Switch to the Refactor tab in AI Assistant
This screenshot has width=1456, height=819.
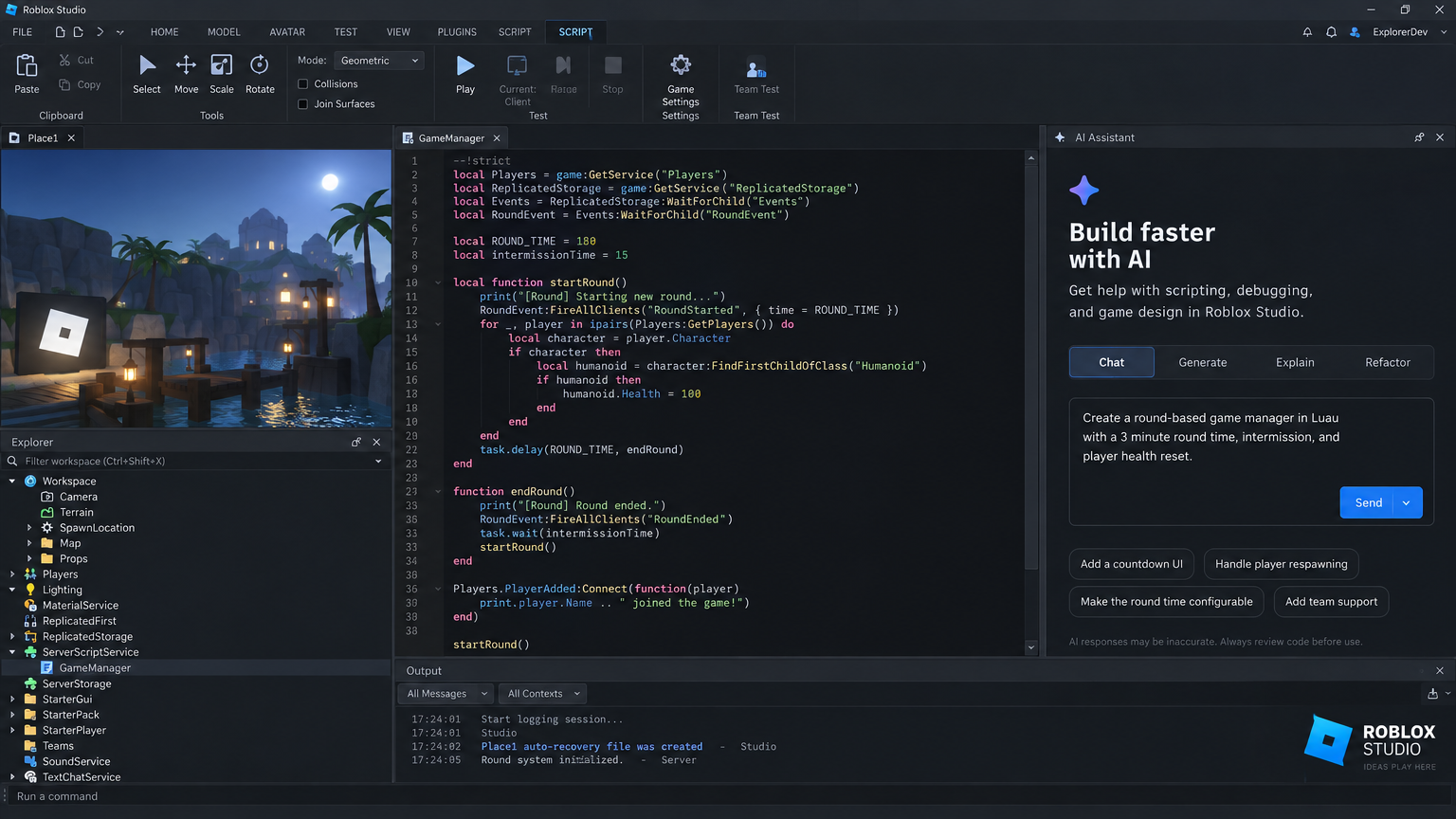(1387, 362)
